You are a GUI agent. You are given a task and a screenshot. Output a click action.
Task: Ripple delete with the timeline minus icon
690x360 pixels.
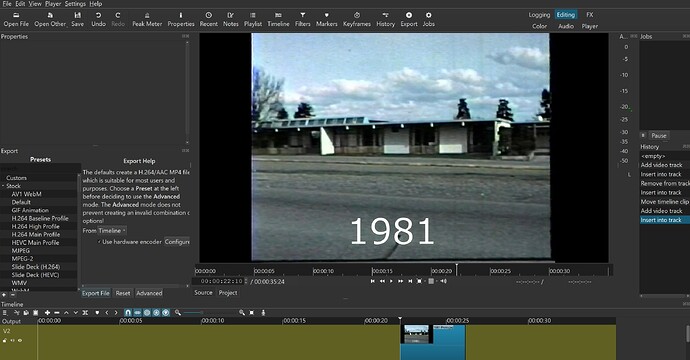pyautogui.click(x=57, y=313)
